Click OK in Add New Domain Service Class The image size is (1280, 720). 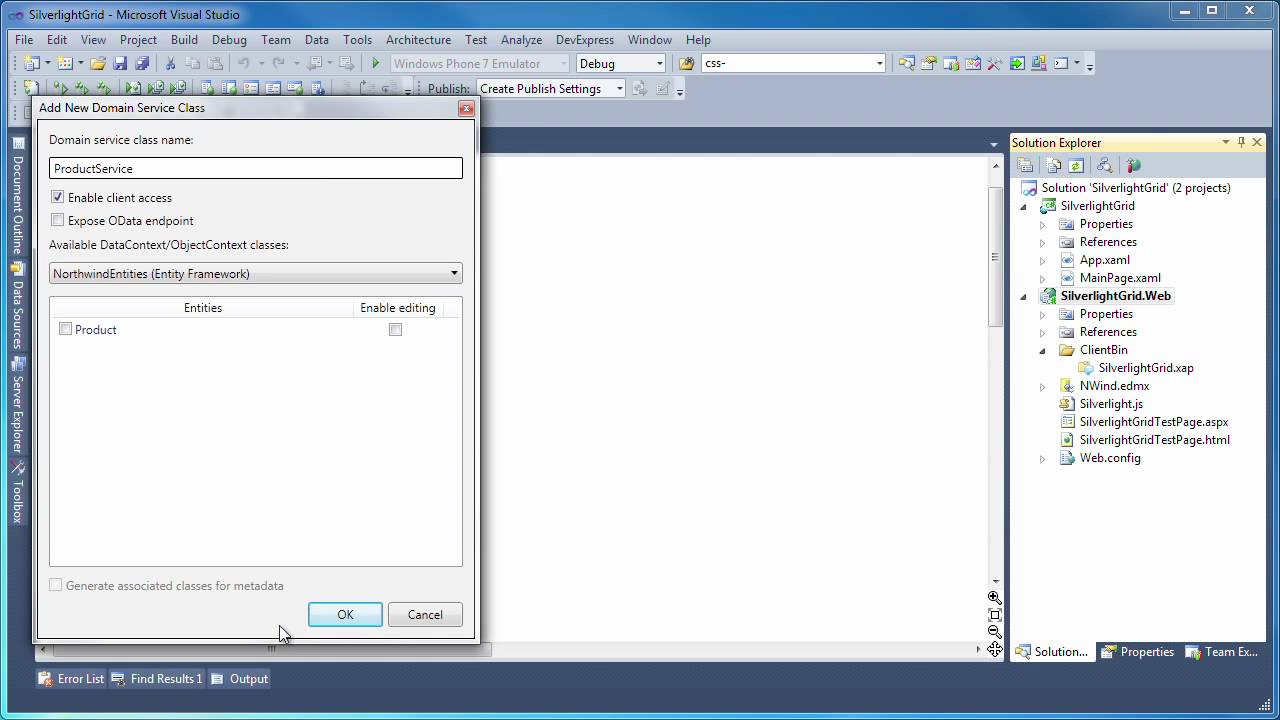pos(345,614)
